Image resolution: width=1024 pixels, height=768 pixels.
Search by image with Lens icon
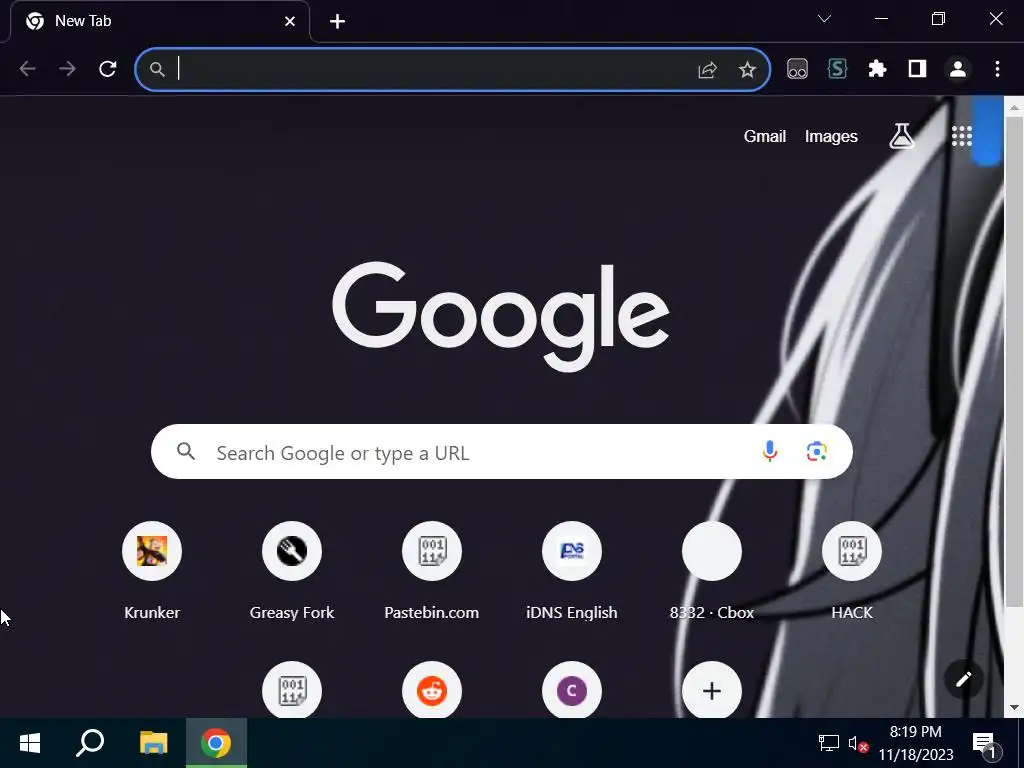816,451
